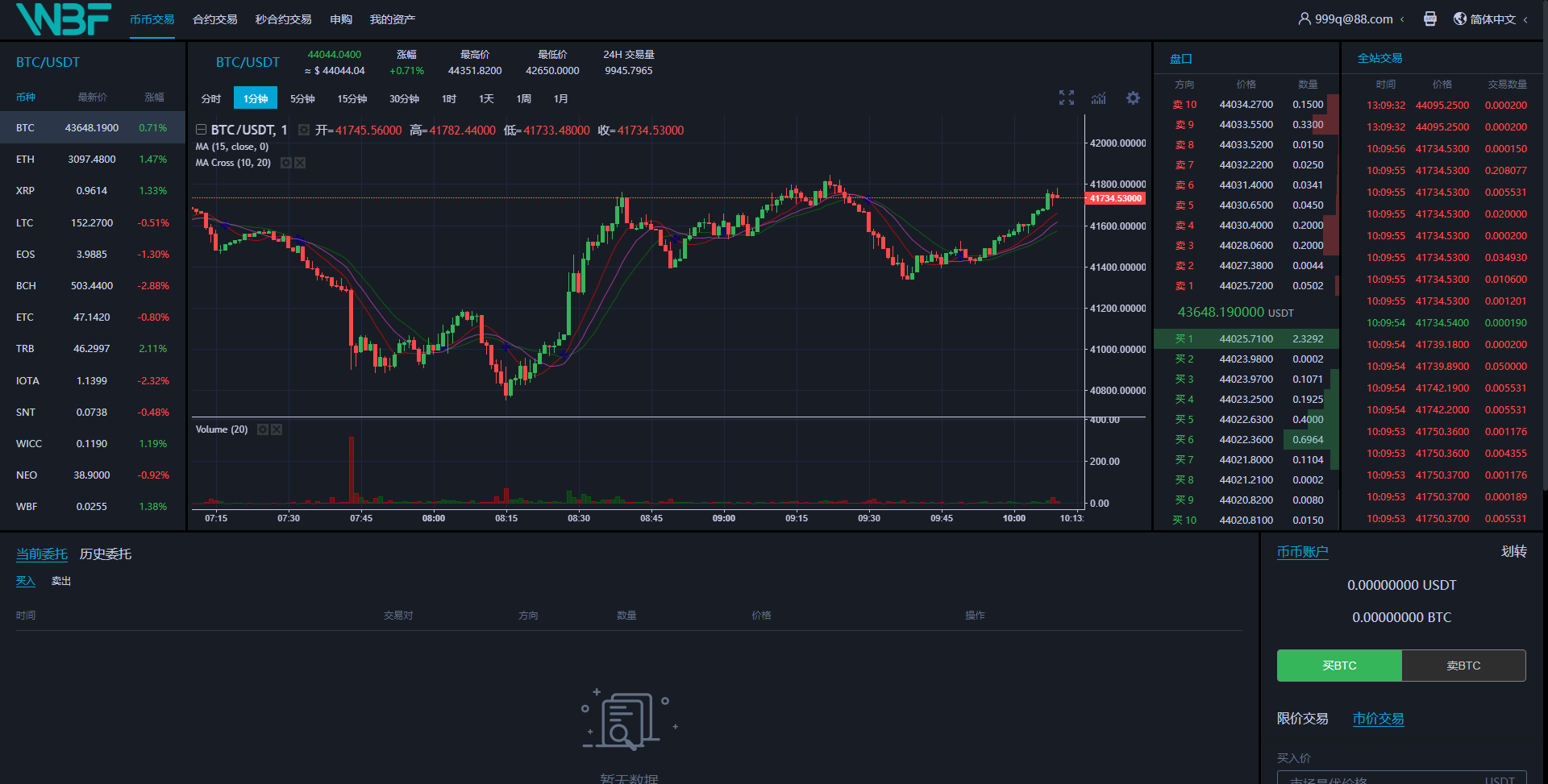The width and height of the screenshot is (1548, 784).
Task: Remove the MA Cross indicator
Action: click(x=300, y=163)
